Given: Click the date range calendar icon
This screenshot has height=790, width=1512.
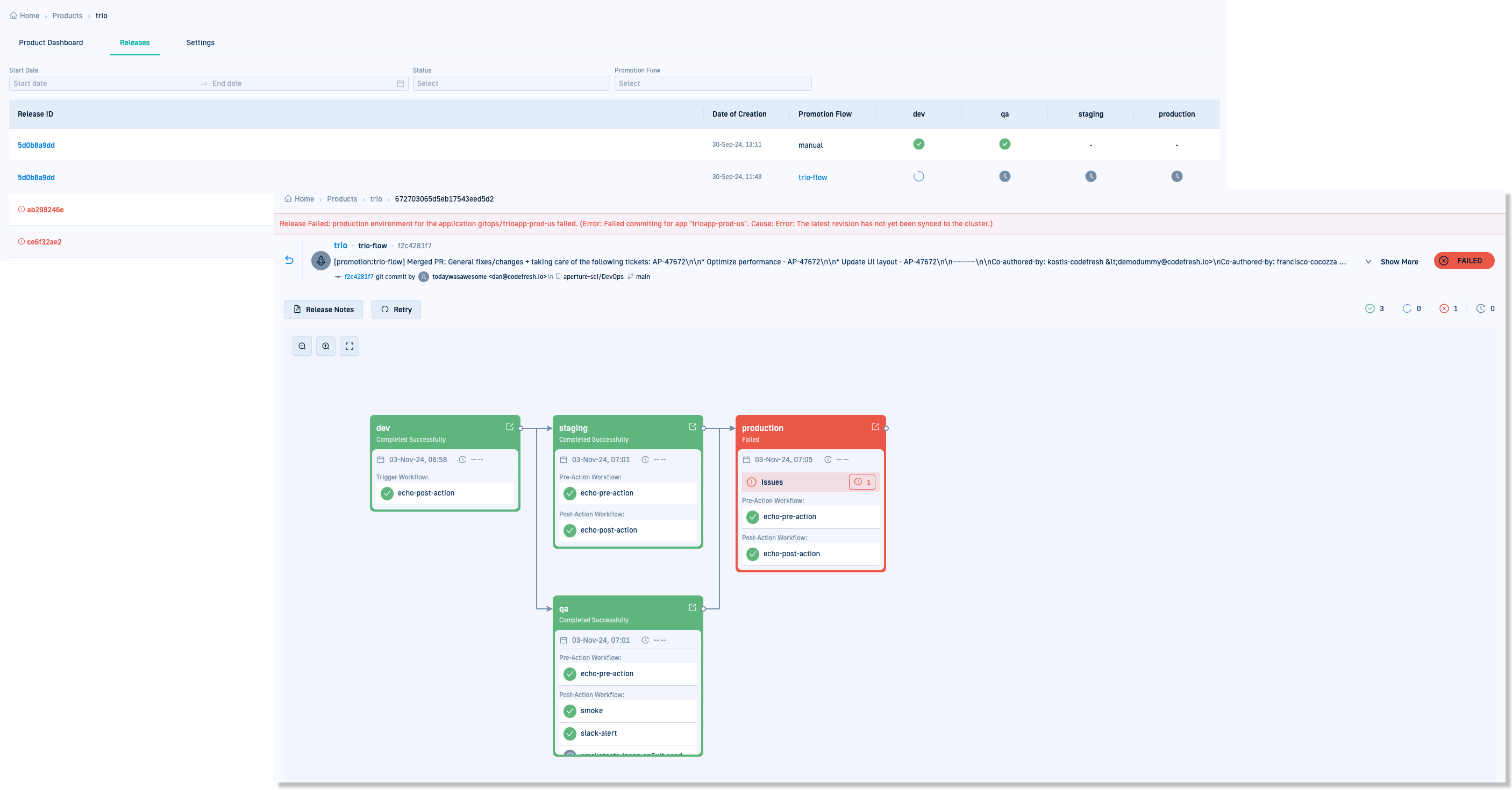Looking at the screenshot, I should [400, 83].
